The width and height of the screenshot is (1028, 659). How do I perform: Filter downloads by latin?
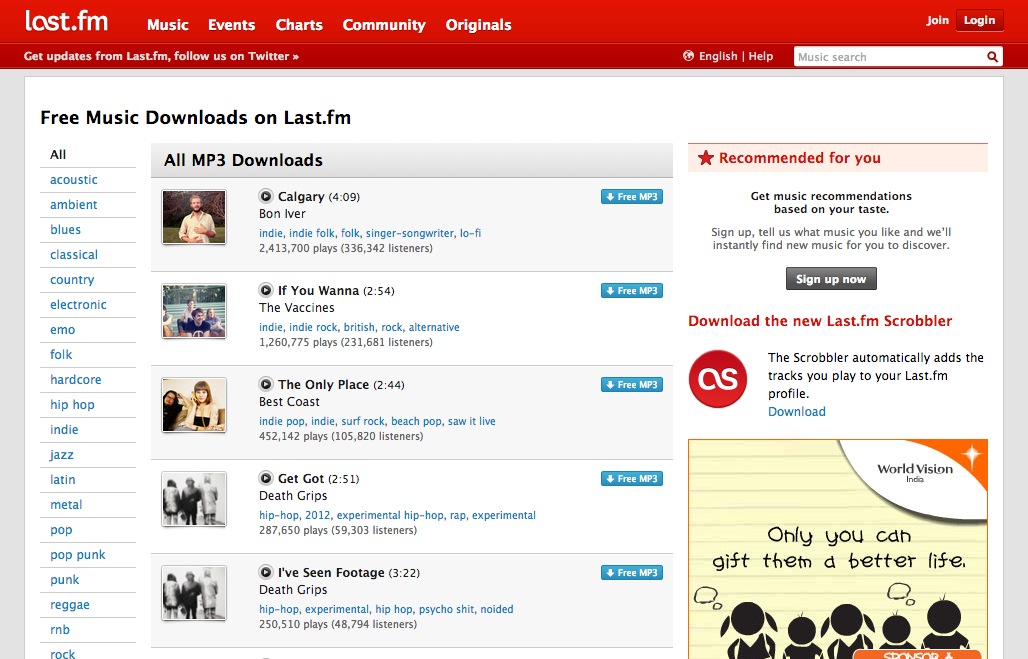click(x=62, y=479)
